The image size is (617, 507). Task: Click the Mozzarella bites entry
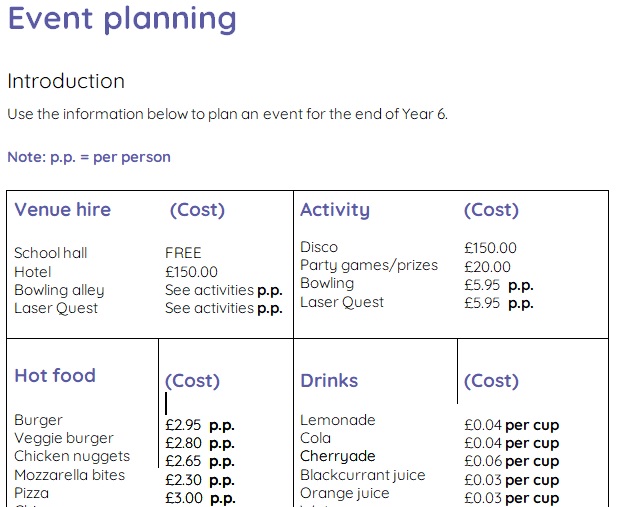point(70,475)
